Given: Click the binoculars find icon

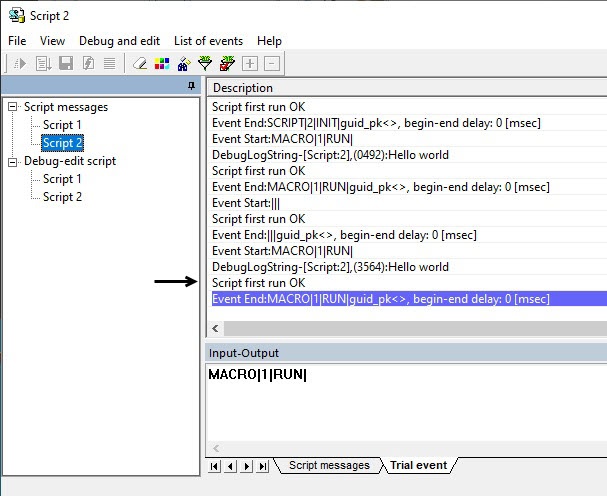Looking at the screenshot, I should 184,63.
